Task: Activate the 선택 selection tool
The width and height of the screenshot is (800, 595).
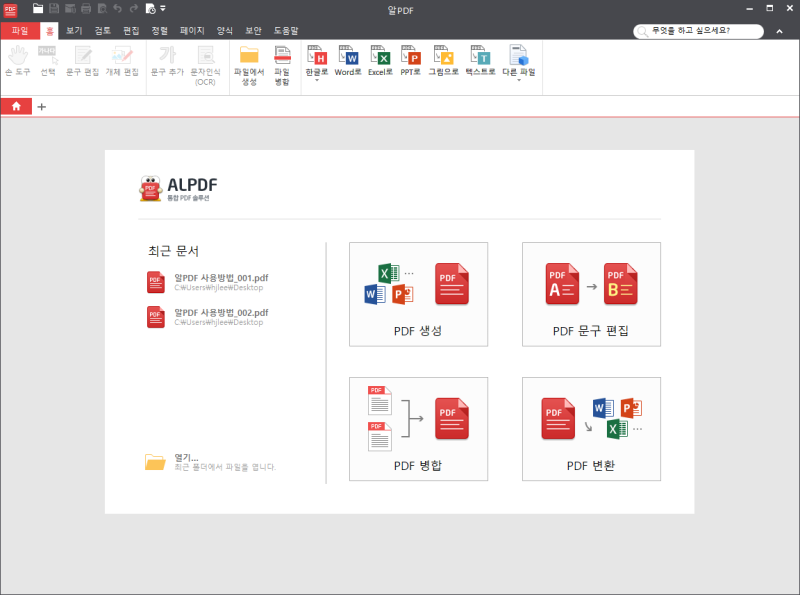Action: (x=47, y=62)
